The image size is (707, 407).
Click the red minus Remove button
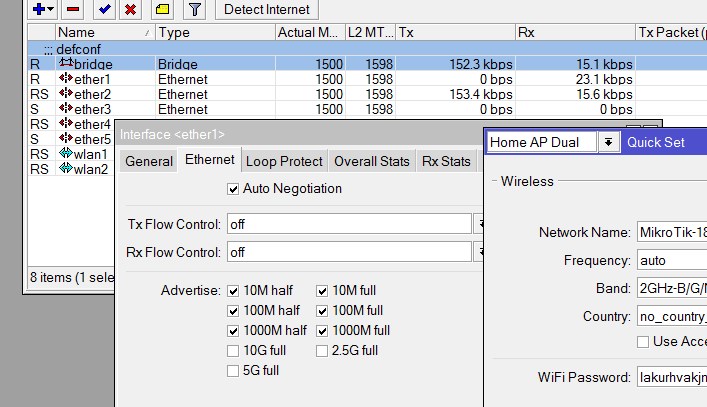tap(73, 9)
